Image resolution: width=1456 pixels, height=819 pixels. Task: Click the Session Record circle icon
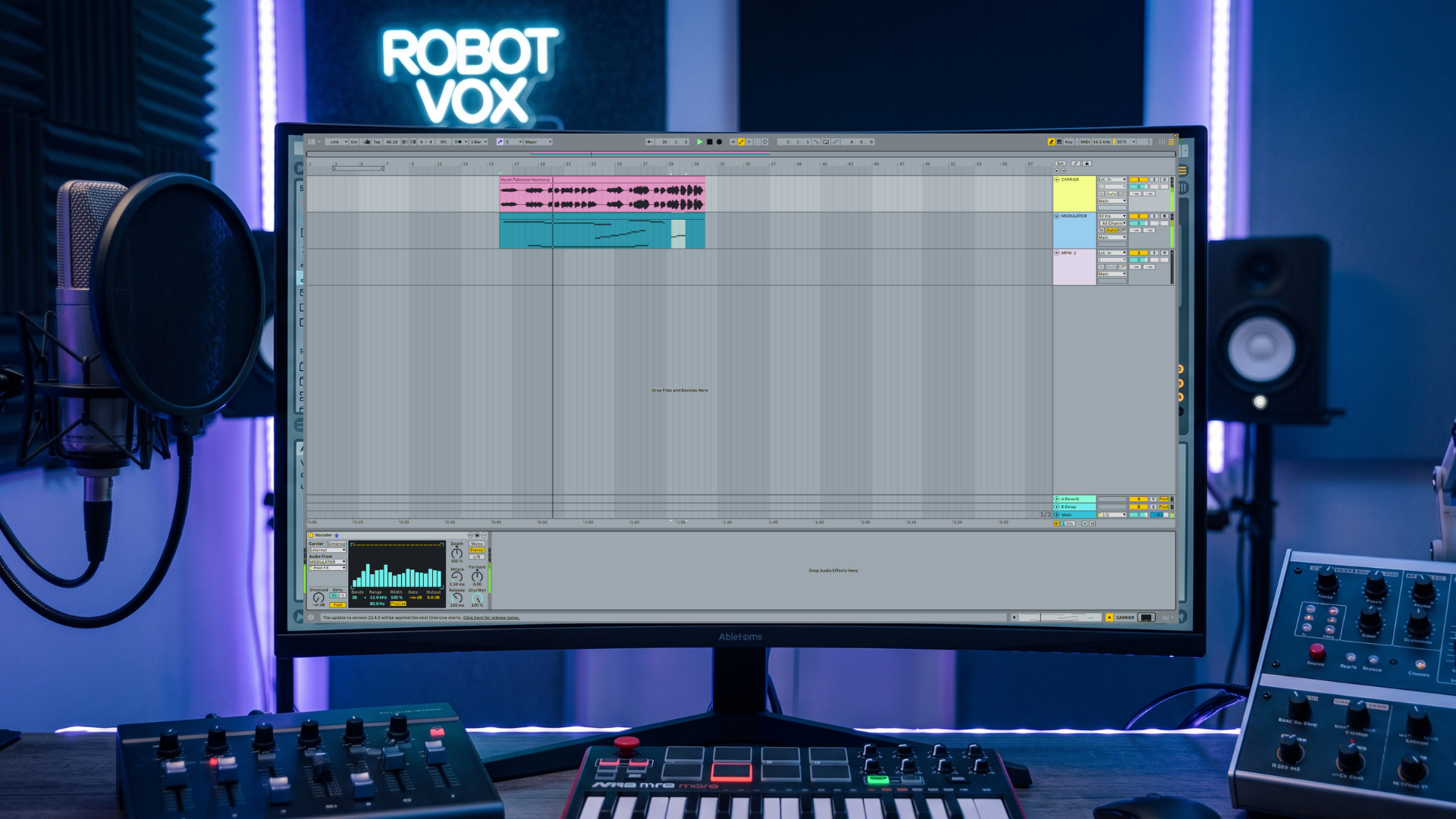(x=764, y=142)
